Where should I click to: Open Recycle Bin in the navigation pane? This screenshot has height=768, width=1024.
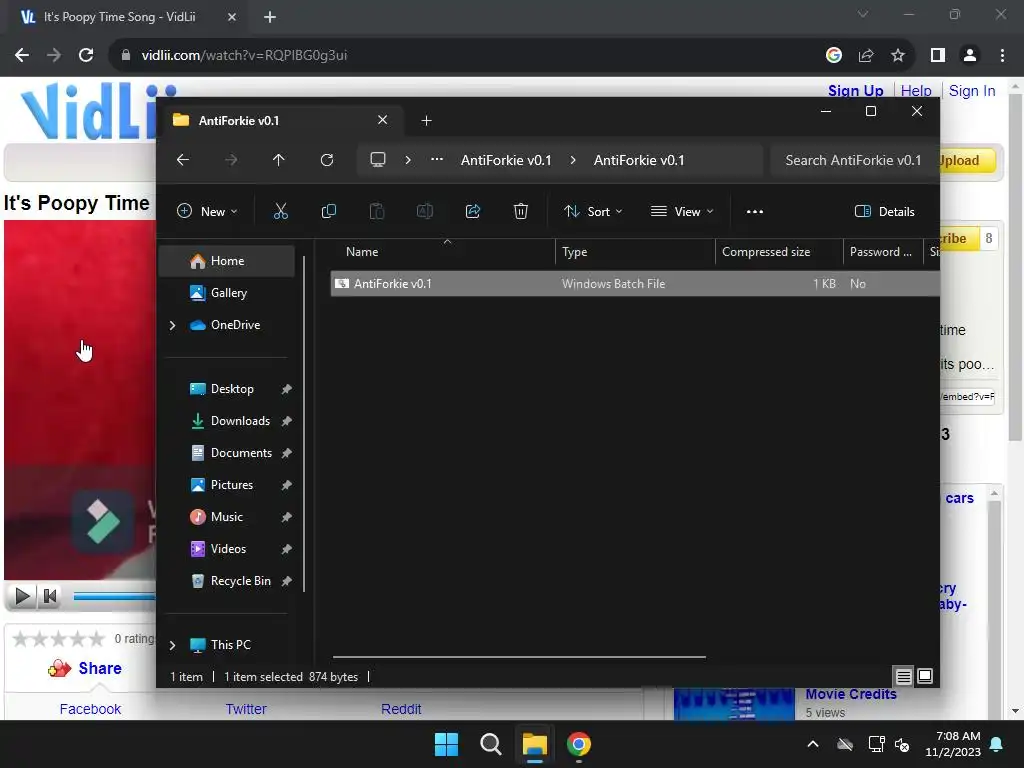pyautogui.click(x=227, y=581)
